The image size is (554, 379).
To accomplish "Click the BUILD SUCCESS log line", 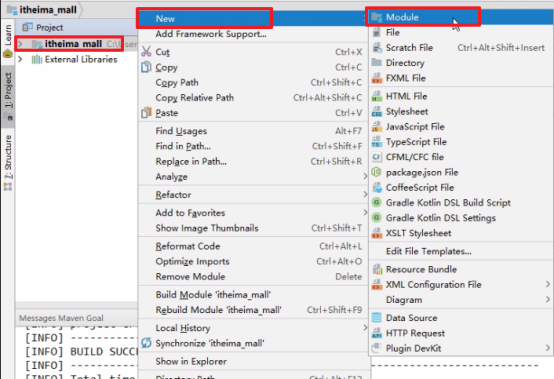I will pos(81,351).
